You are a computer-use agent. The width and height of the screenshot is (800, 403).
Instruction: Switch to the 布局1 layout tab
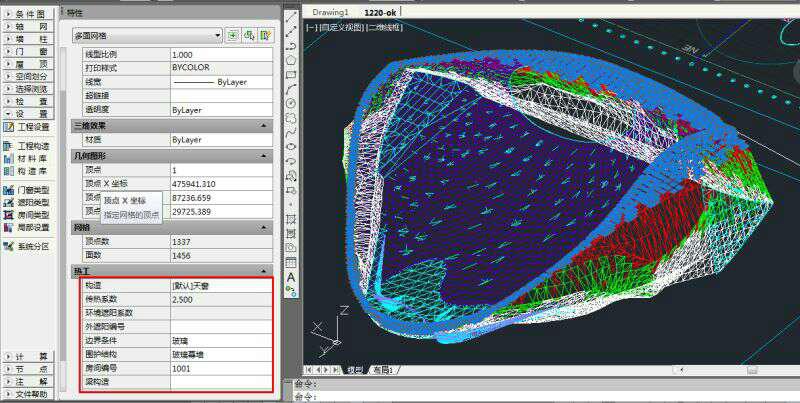pyautogui.click(x=382, y=369)
